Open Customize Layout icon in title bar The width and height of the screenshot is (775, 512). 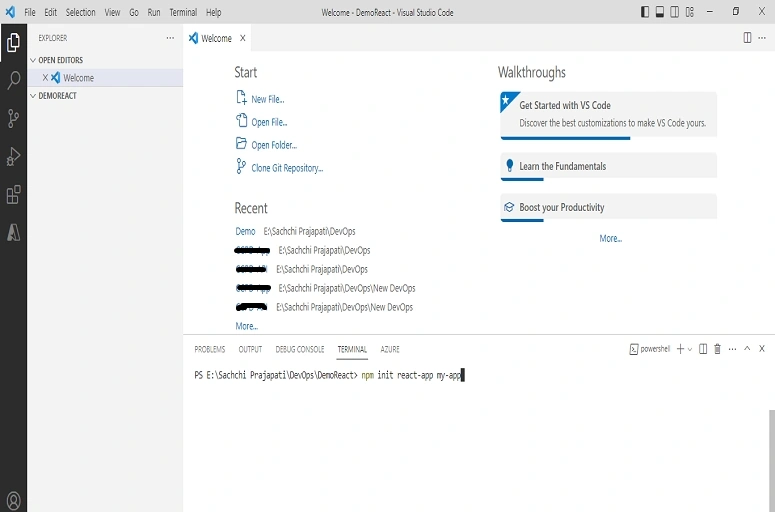coord(689,12)
